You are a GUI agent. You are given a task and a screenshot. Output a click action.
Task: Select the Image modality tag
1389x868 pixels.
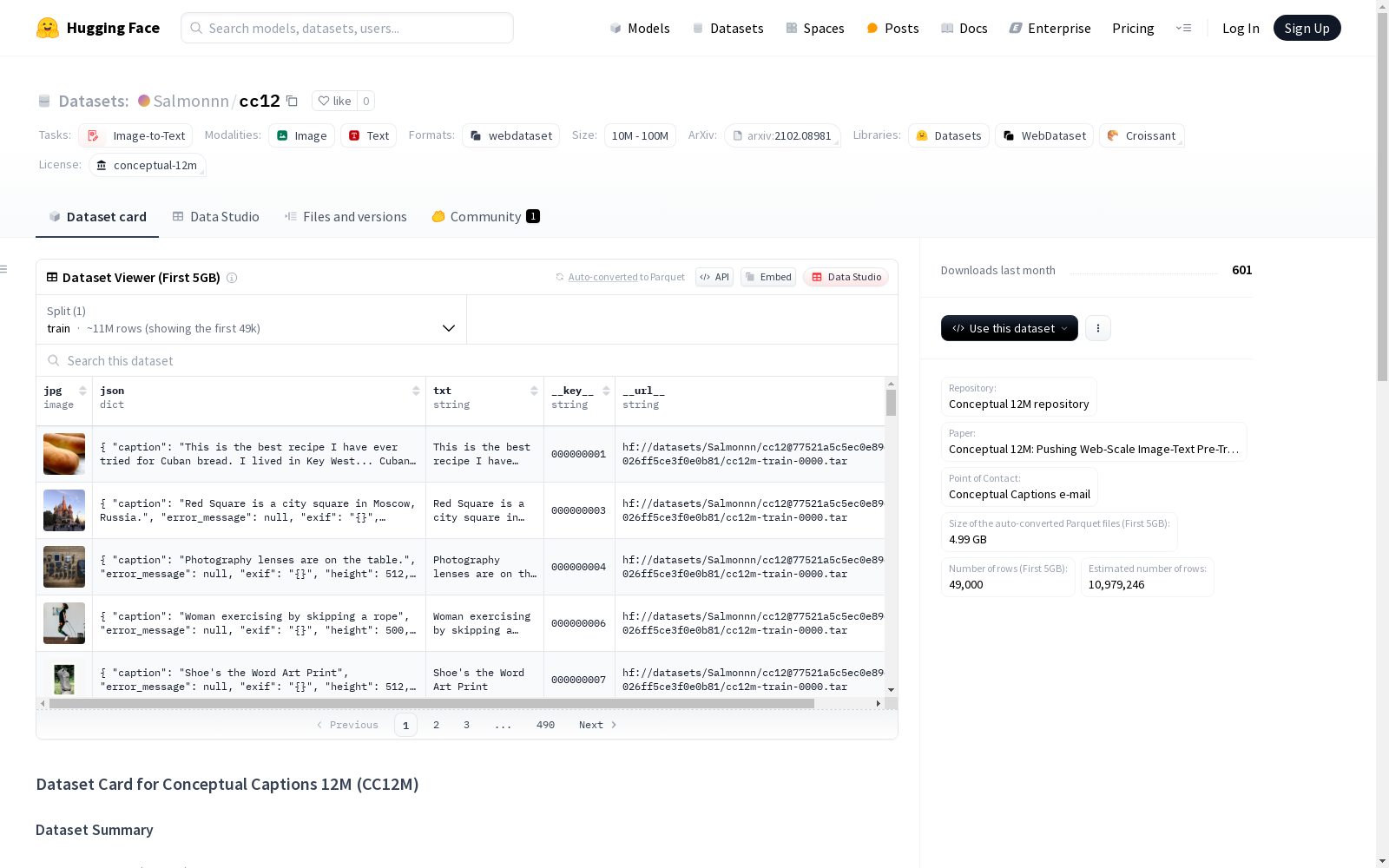301,135
